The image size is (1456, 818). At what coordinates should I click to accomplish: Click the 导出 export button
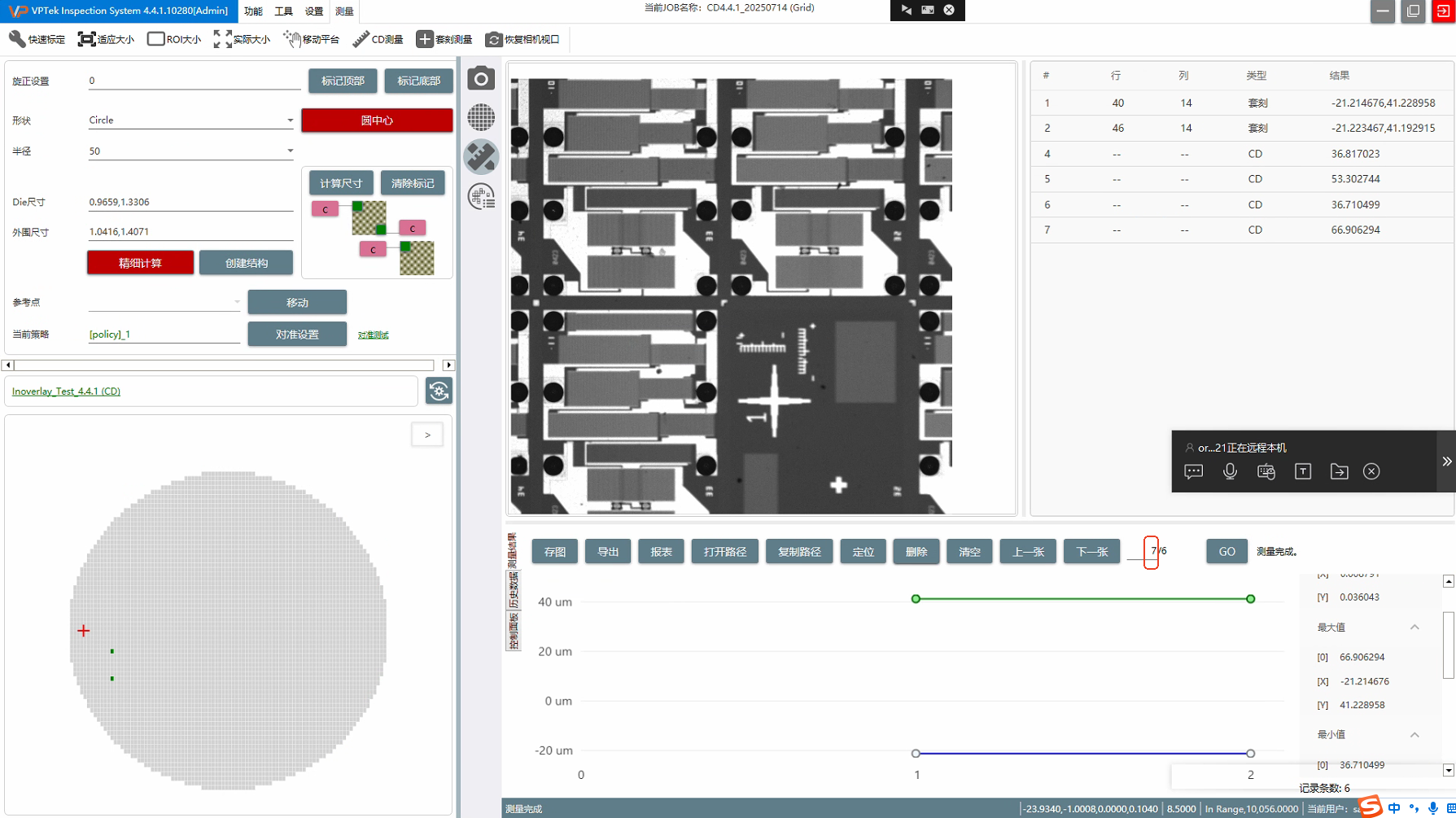(608, 552)
